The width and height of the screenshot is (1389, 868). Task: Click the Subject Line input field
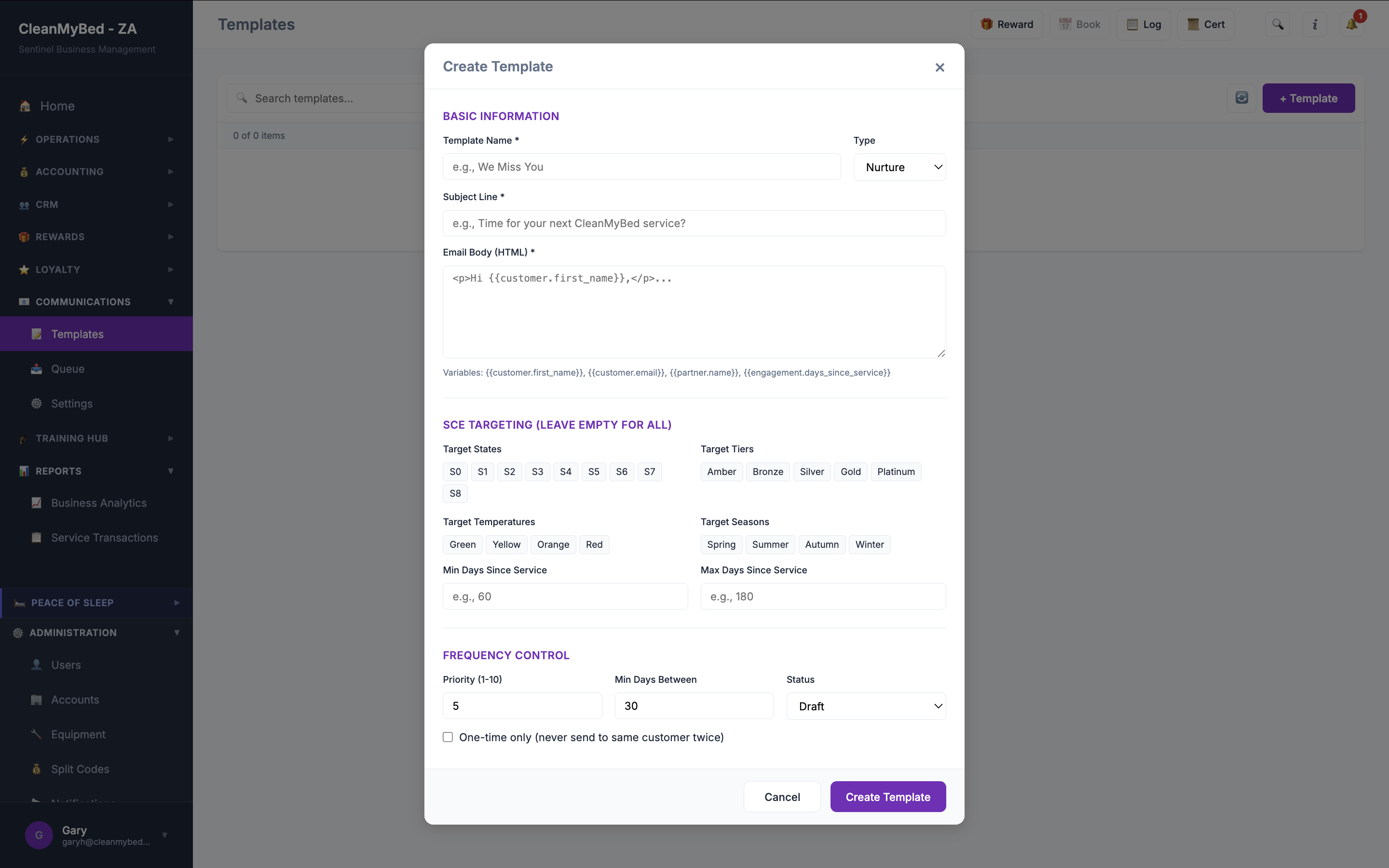click(694, 223)
